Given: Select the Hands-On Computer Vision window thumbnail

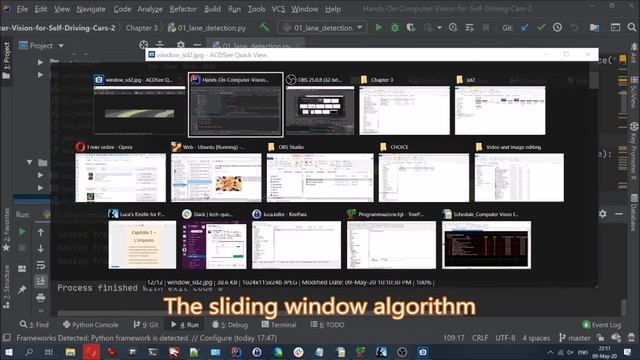Looking at the screenshot, I should (x=236, y=105).
